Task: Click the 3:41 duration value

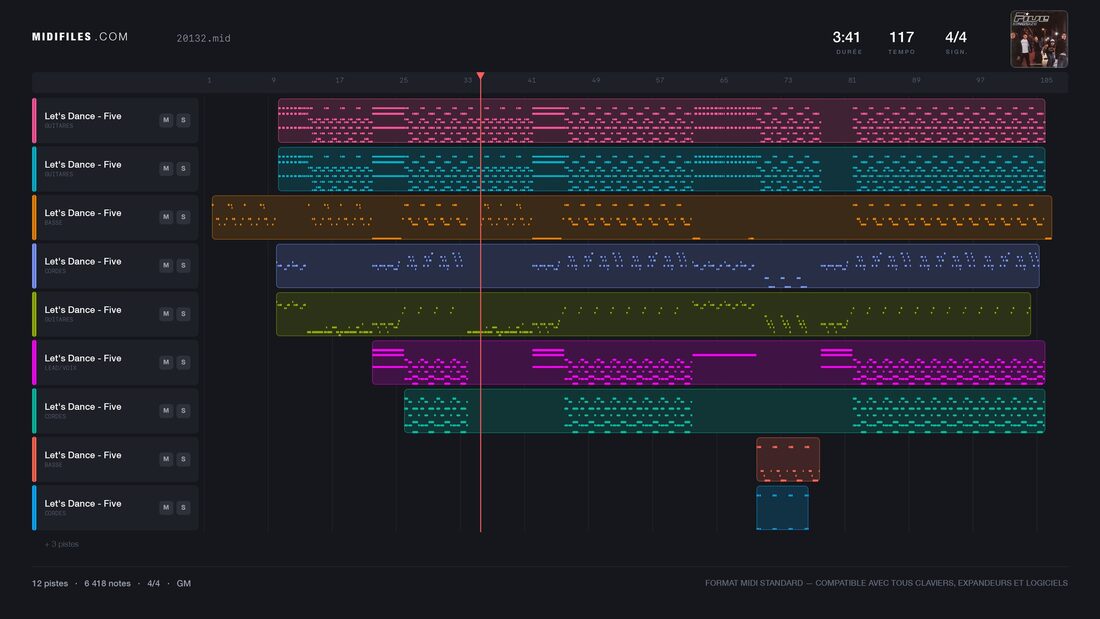Action: point(847,37)
